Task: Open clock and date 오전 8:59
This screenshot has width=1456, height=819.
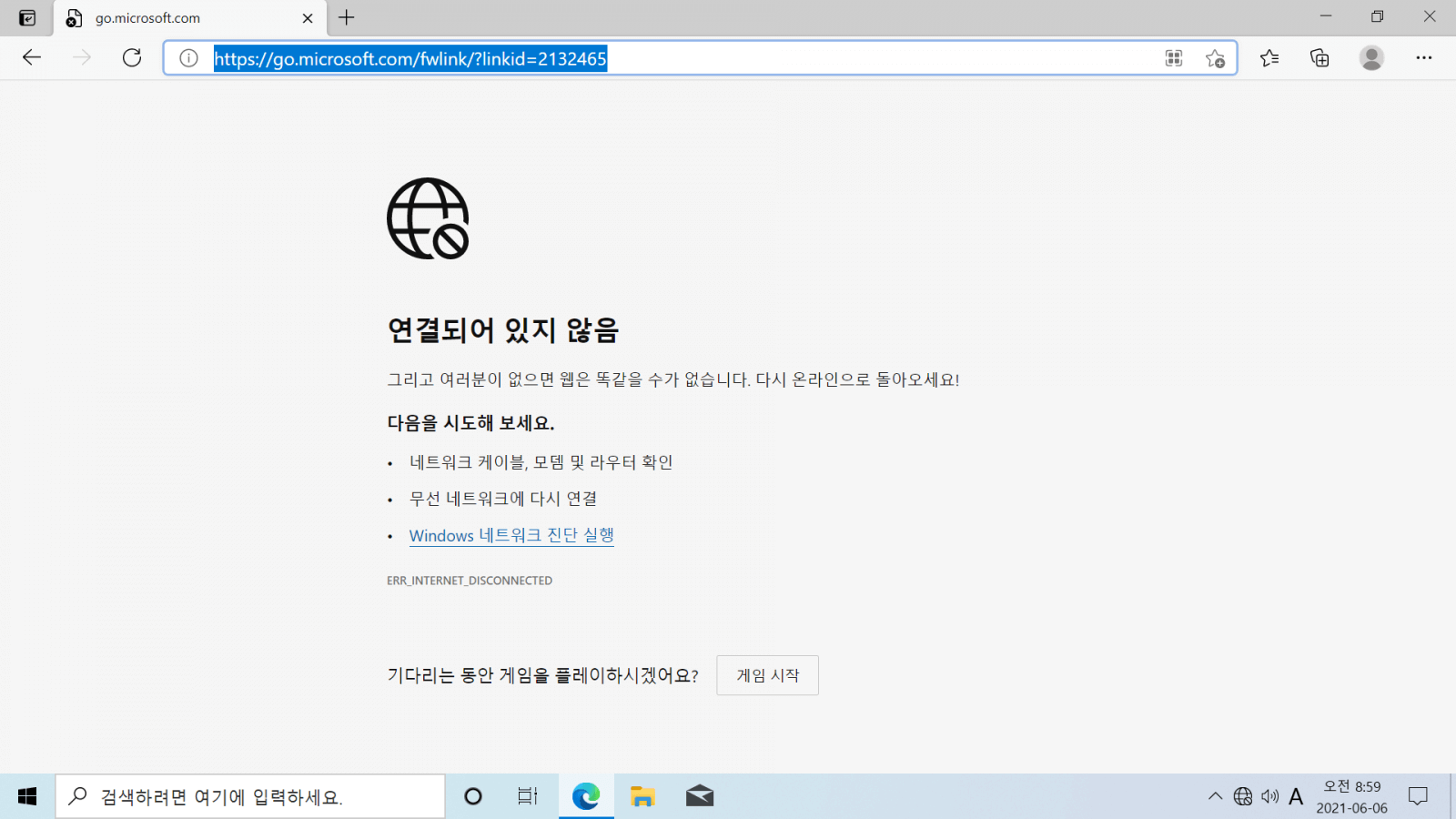Action: (x=1351, y=796)
